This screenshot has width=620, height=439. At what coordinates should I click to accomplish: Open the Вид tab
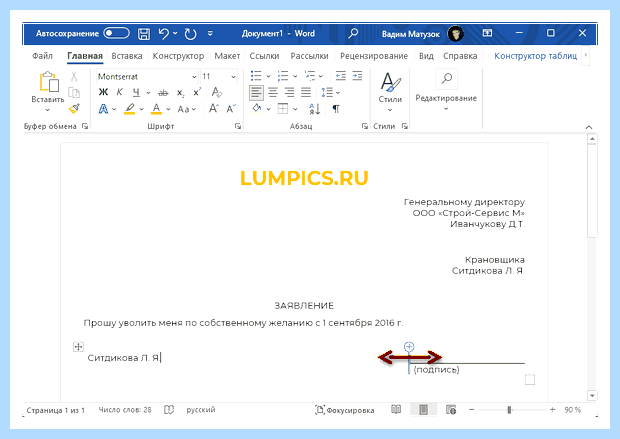coord(426,56)
